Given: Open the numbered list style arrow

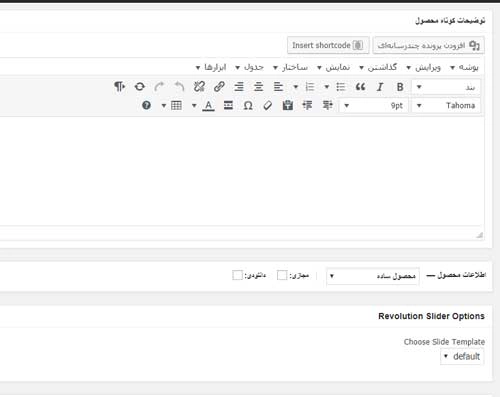Looking at the screenshot, I should (296, 87).
